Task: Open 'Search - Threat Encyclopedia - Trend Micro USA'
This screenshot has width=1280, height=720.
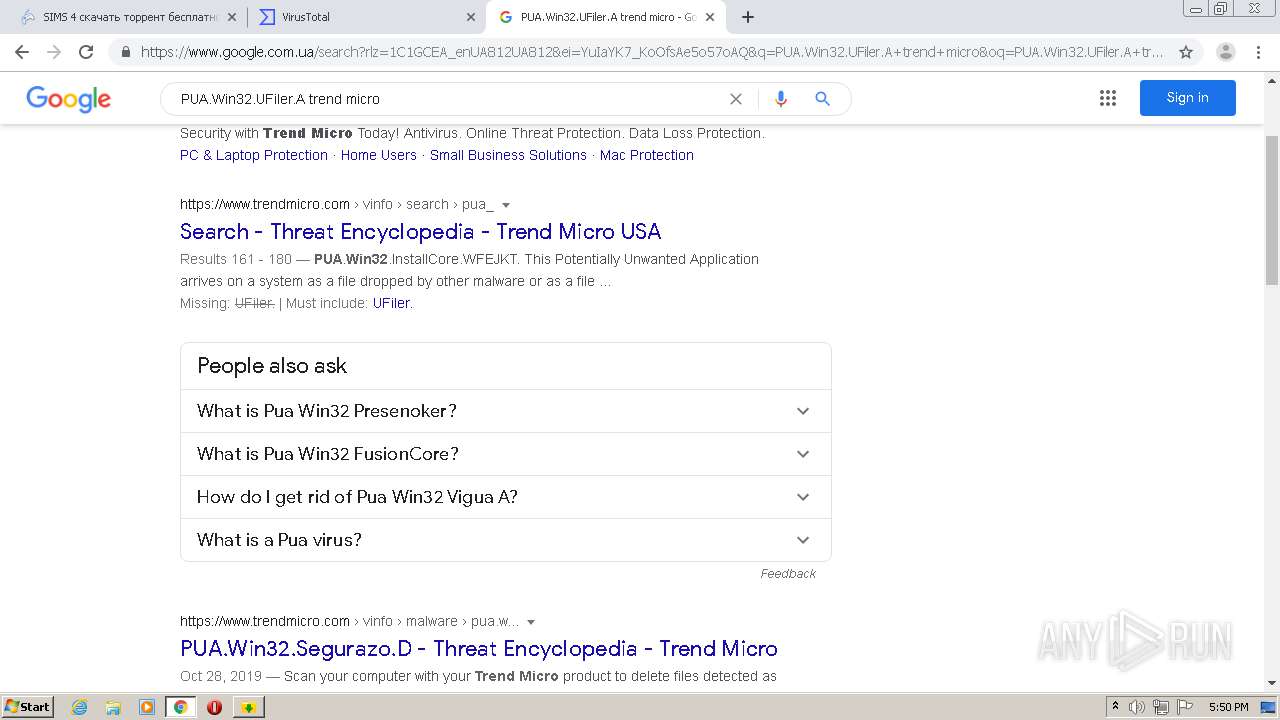Action: [x=420, y=231]
